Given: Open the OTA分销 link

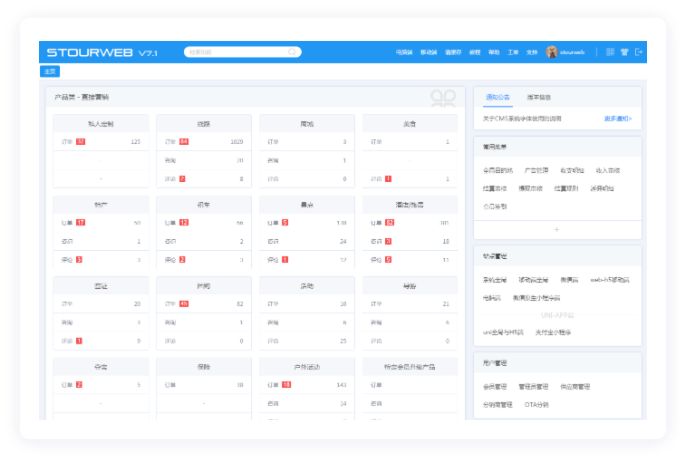Looking at the screenshot, I should [537, 405].
